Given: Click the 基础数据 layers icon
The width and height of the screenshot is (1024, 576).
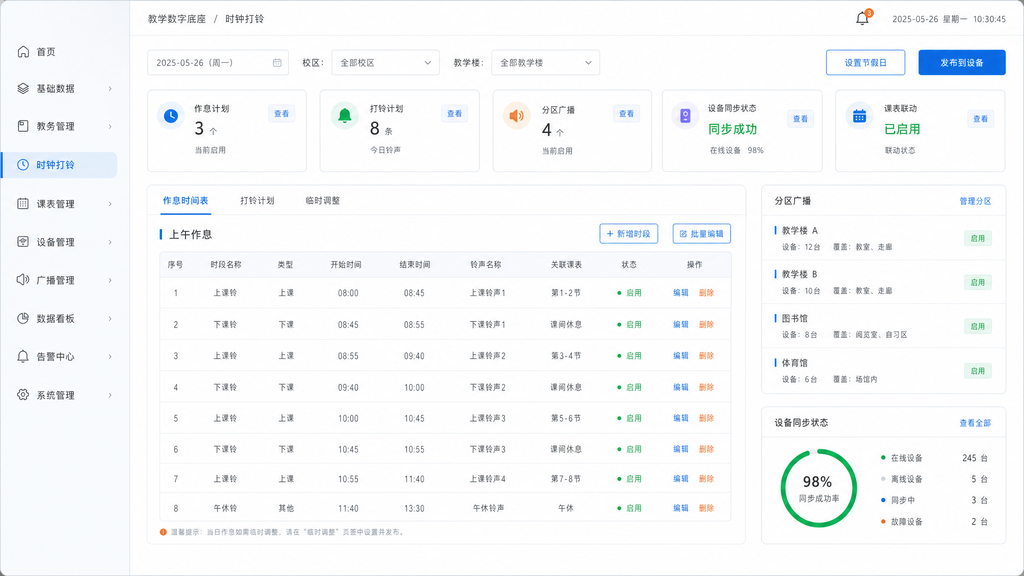Looking at the screenshot, I should (x=23, y=88).
